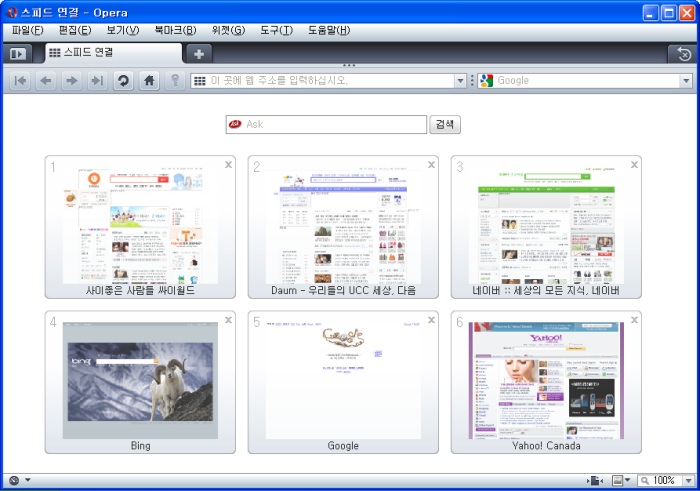
Task: Click the rewind navigation button
Action: [21, 81]
